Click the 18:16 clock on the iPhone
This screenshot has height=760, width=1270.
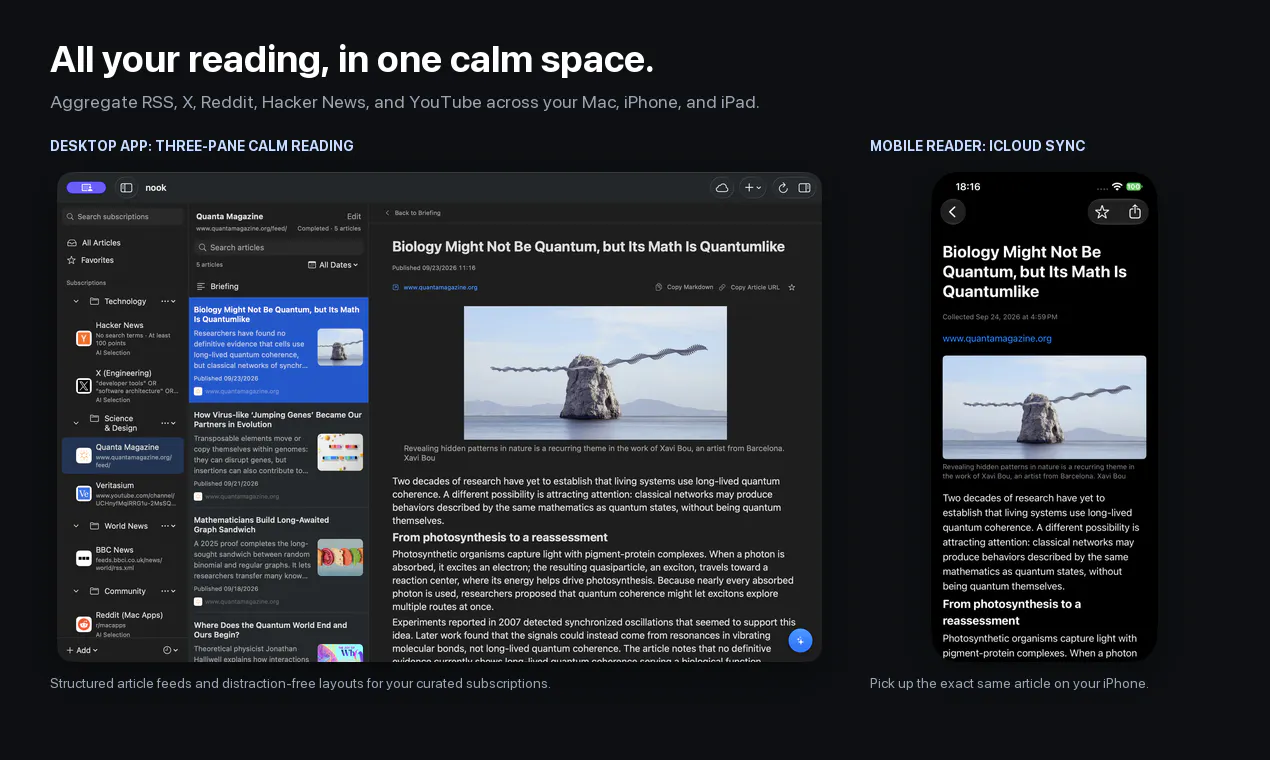968,187
